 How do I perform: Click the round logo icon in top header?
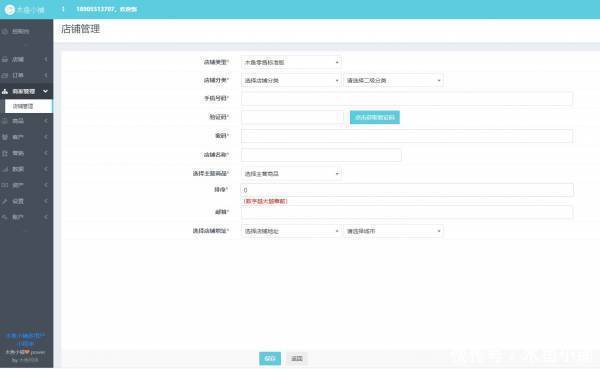[x=10, y=10]
